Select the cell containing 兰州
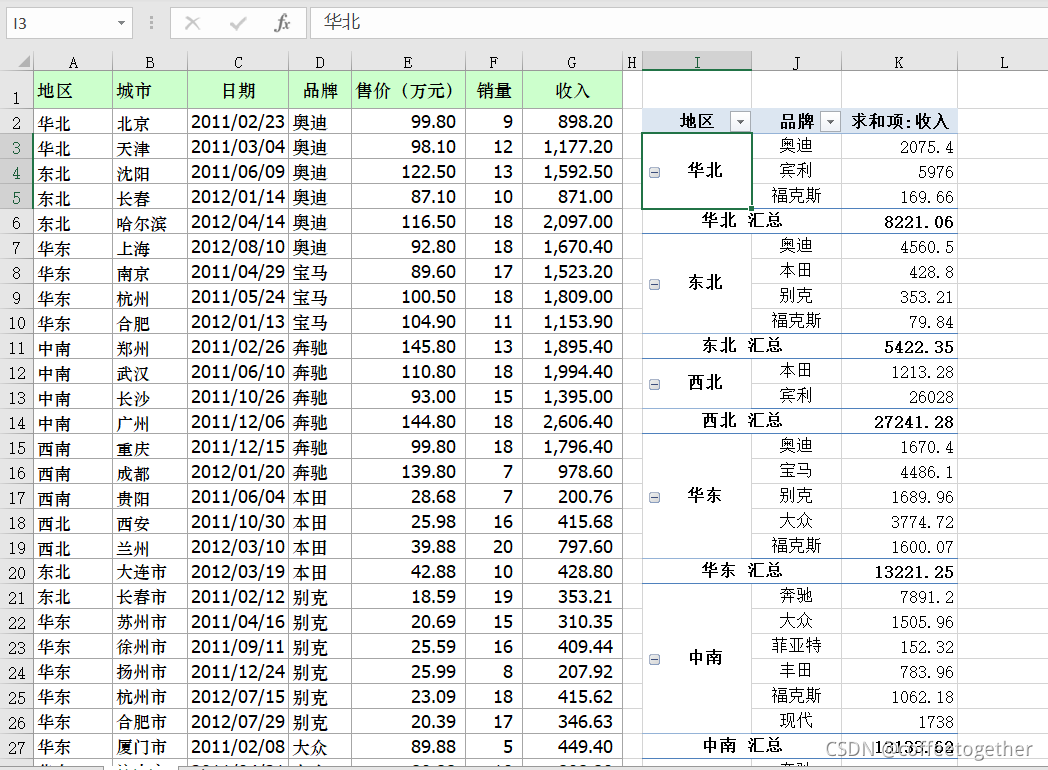Image resolution: width=1048 pixels, height=770 pixels. click(x=150, y=548)
